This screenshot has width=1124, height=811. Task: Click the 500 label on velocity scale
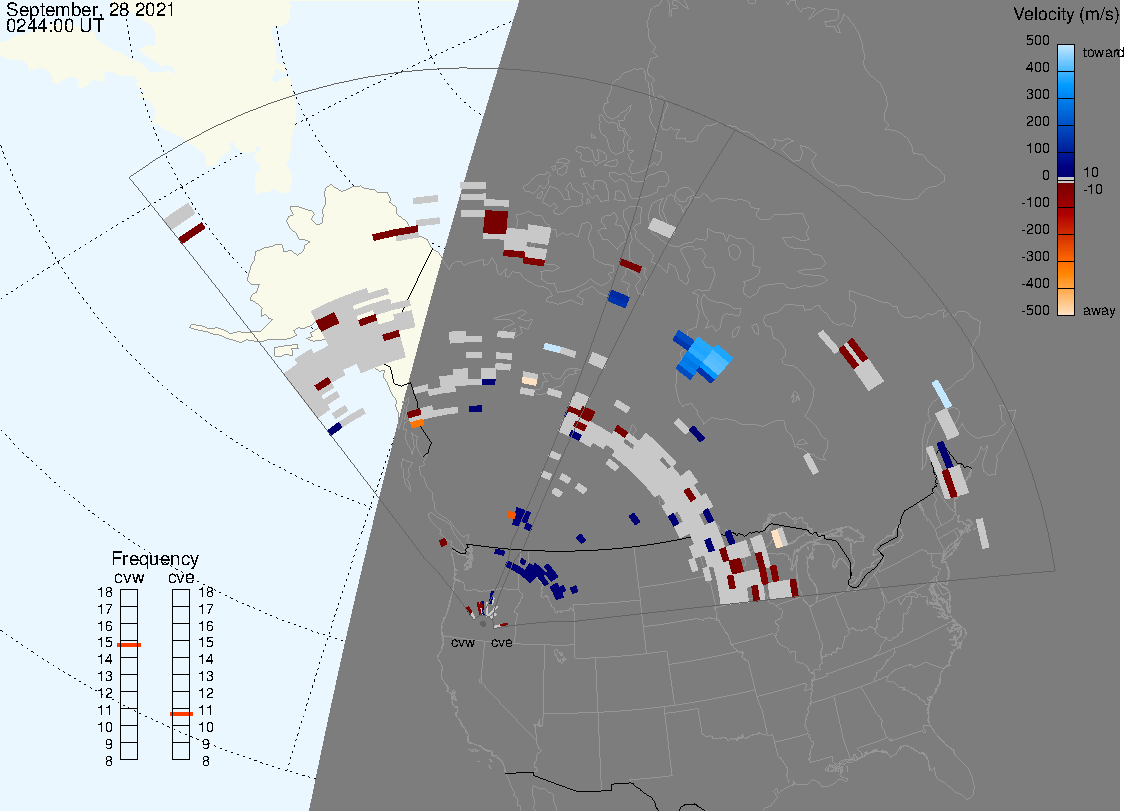coord(1037,40)
